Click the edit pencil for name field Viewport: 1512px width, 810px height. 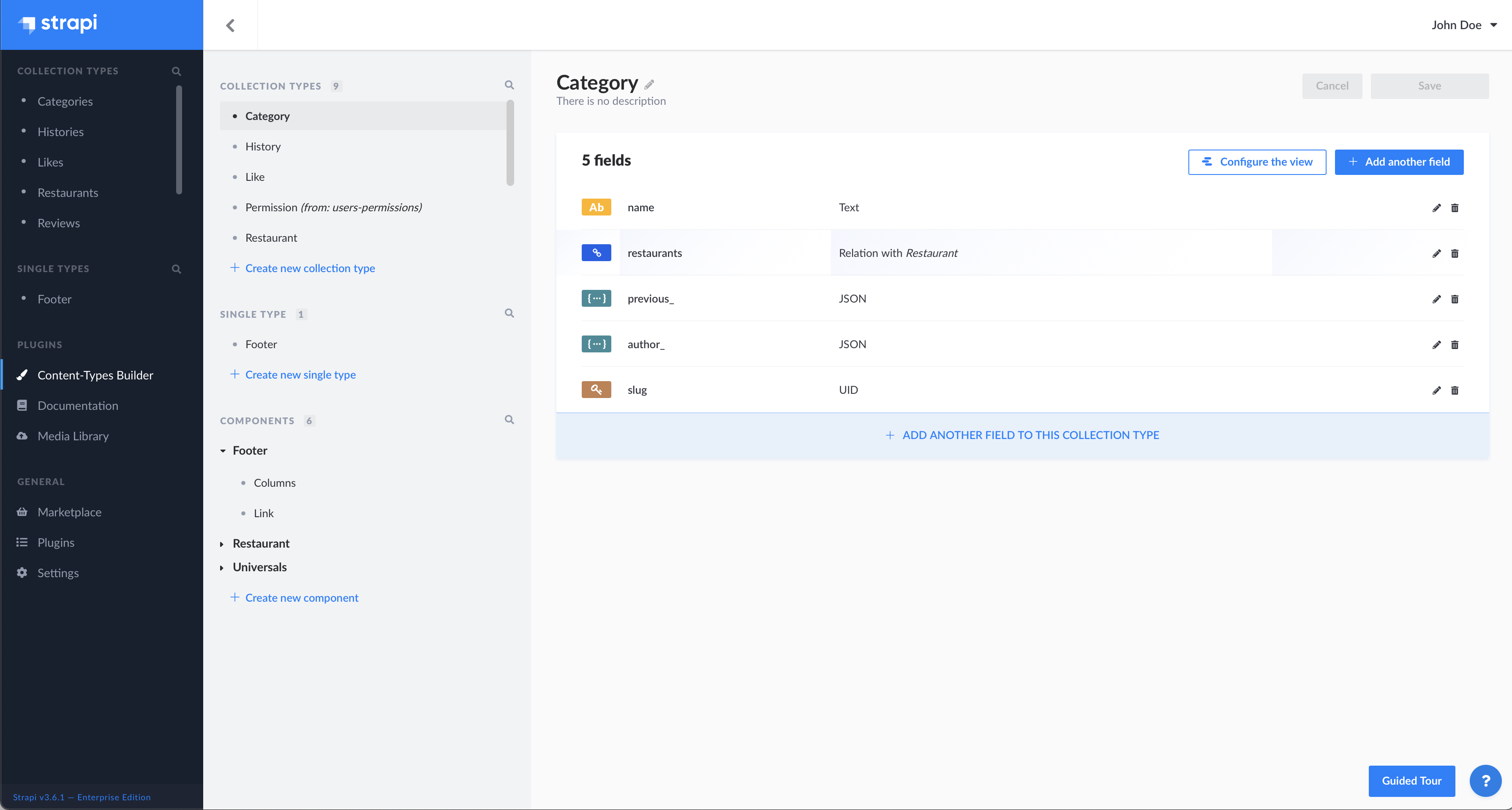(1436, 208)
